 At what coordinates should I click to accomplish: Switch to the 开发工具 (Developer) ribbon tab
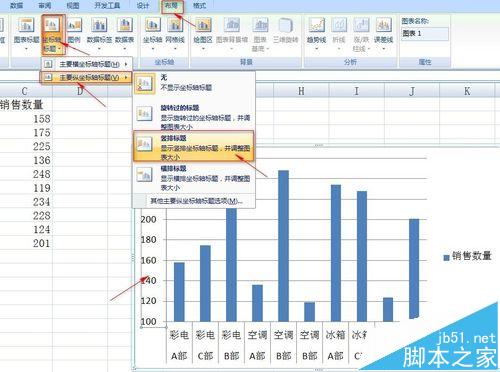coord(107,5)
